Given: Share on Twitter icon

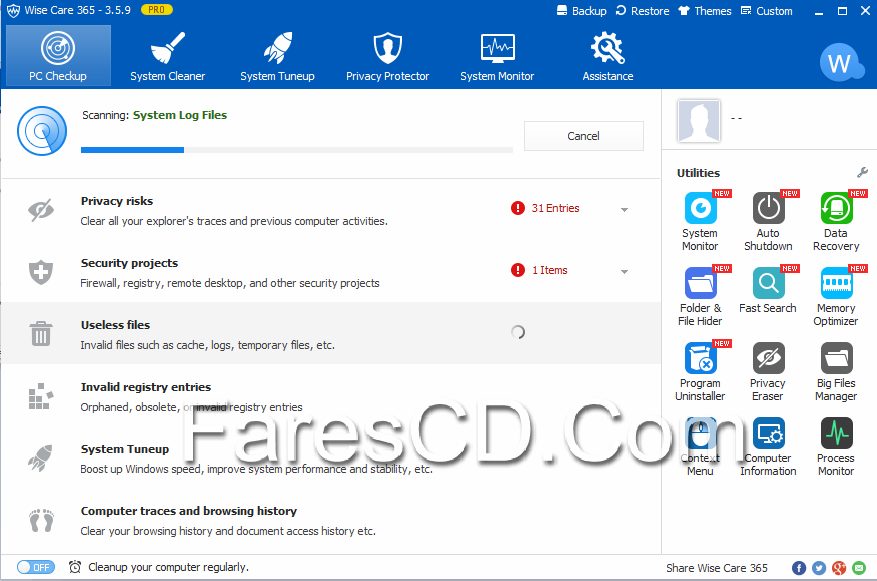Looking at the screenshot, I should (819, 568).
